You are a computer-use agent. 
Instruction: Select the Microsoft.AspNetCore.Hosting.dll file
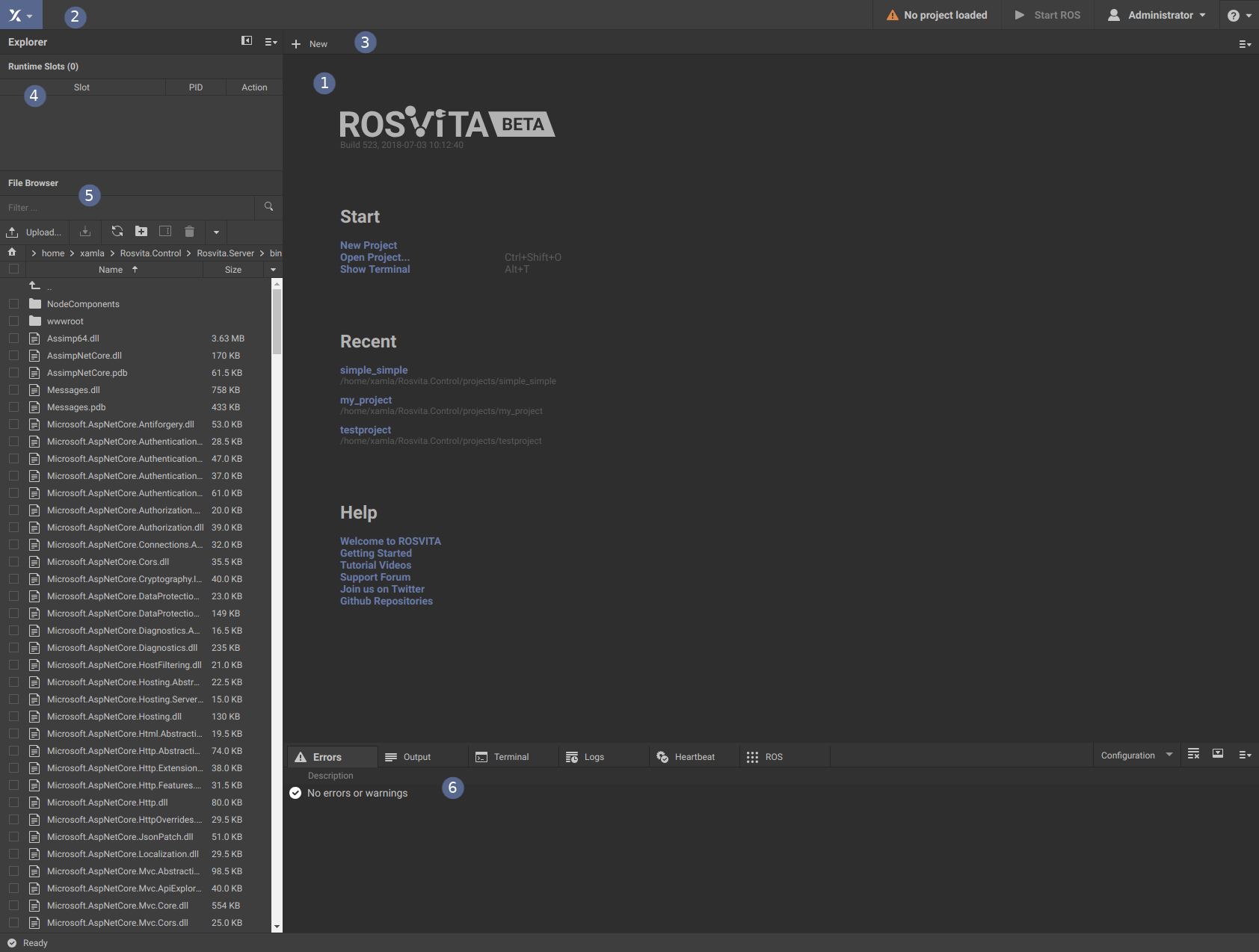(x=114, y=717)
